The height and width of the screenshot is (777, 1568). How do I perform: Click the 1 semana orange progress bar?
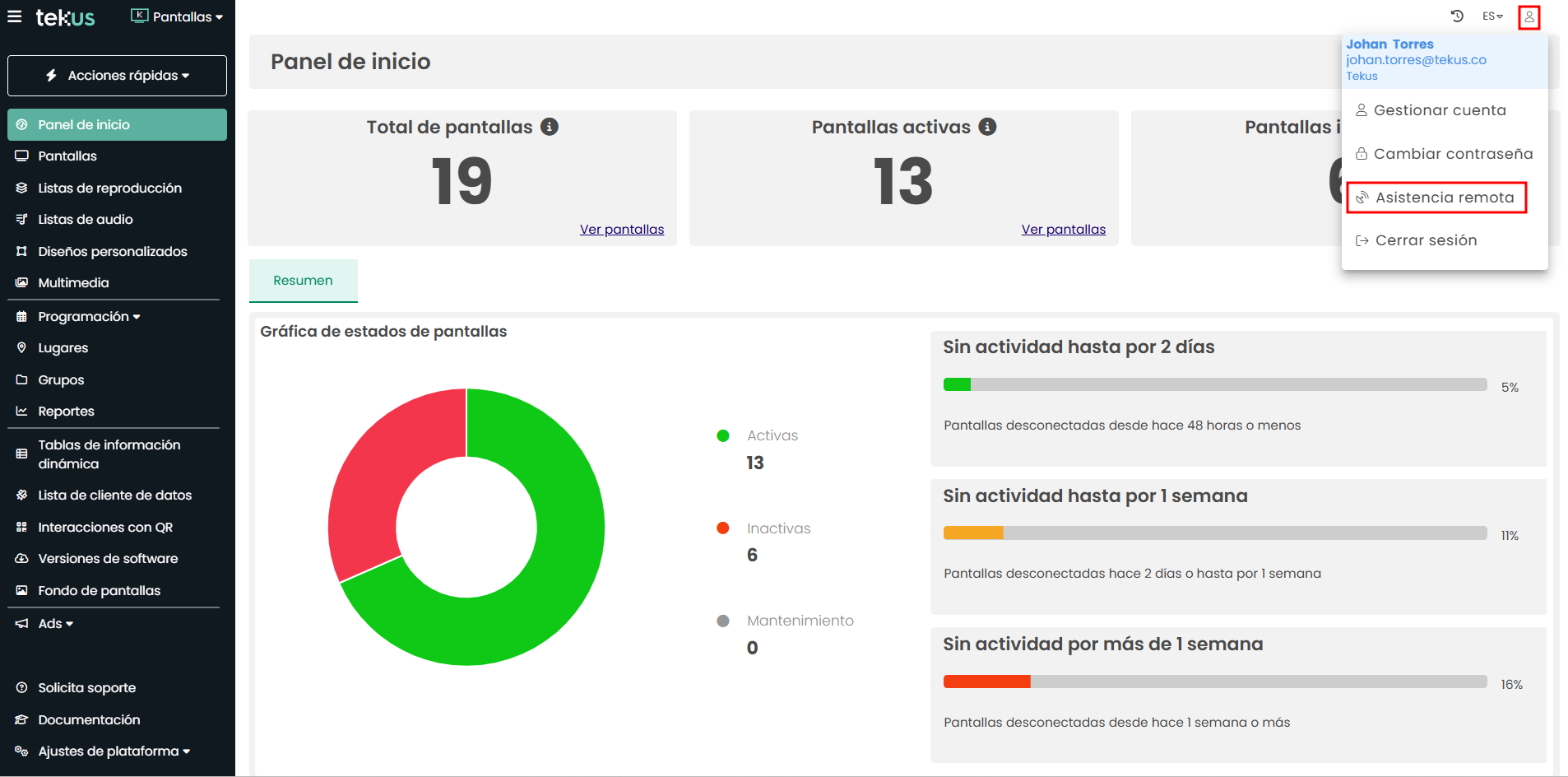[973, 533]
